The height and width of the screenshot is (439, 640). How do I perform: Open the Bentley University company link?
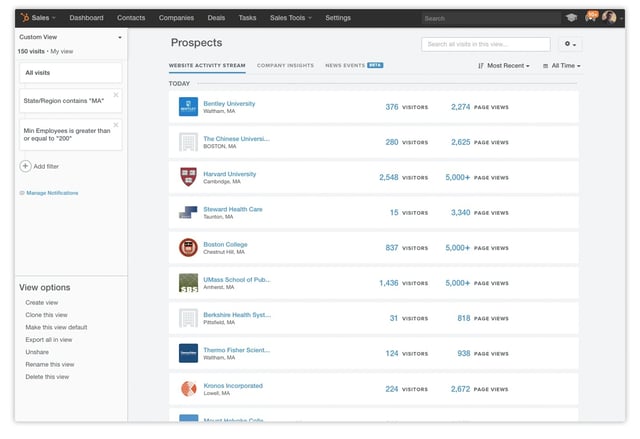[x=229, y=104]
